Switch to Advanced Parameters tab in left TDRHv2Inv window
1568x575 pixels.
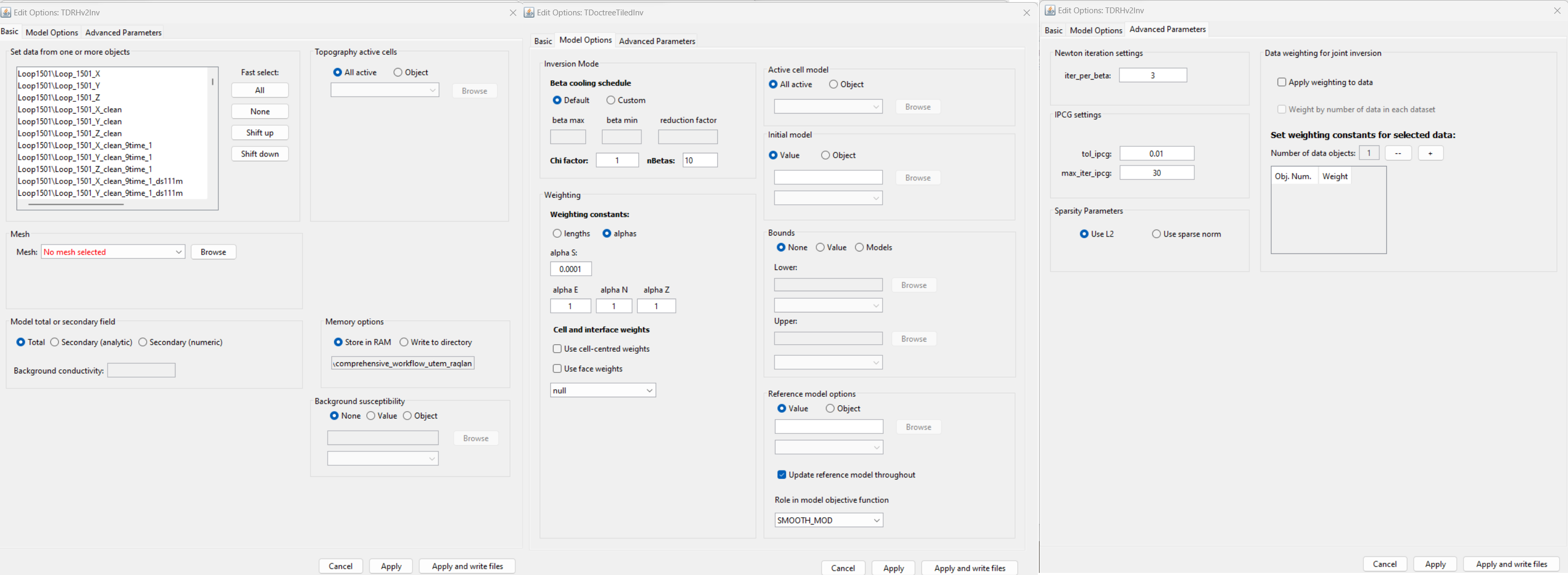124,33
